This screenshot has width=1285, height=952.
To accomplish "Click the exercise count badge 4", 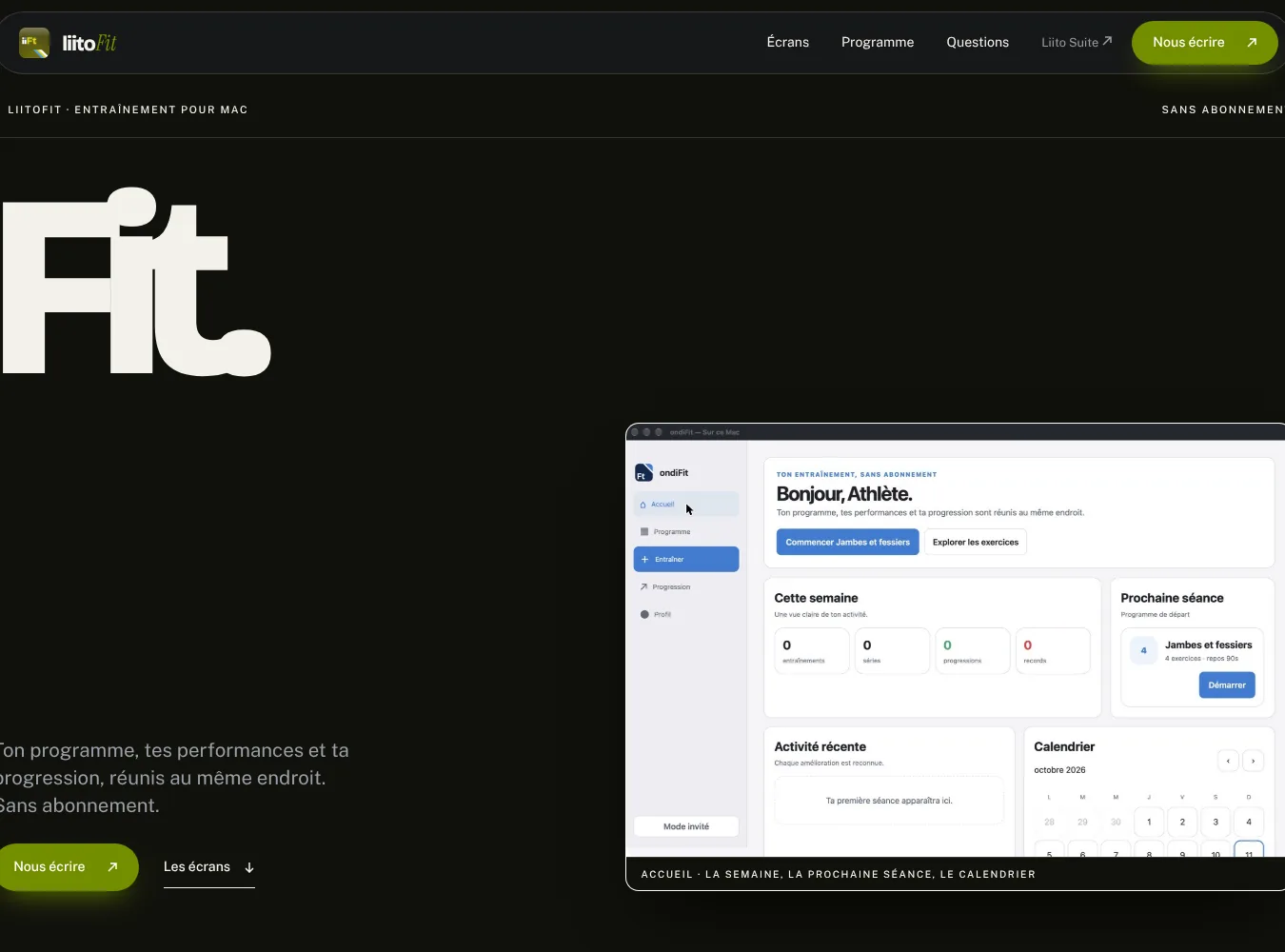I will [x=1143, y=651].
